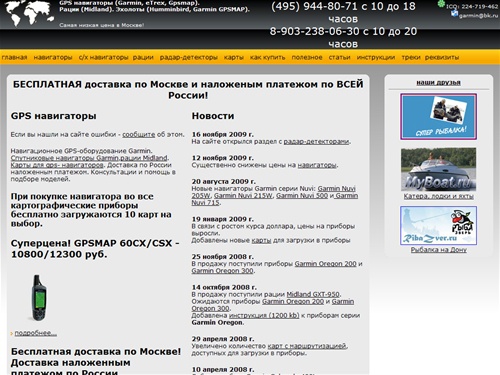Click the карты link in 19 января news
The image size is (500, 375).
[261, 240]
